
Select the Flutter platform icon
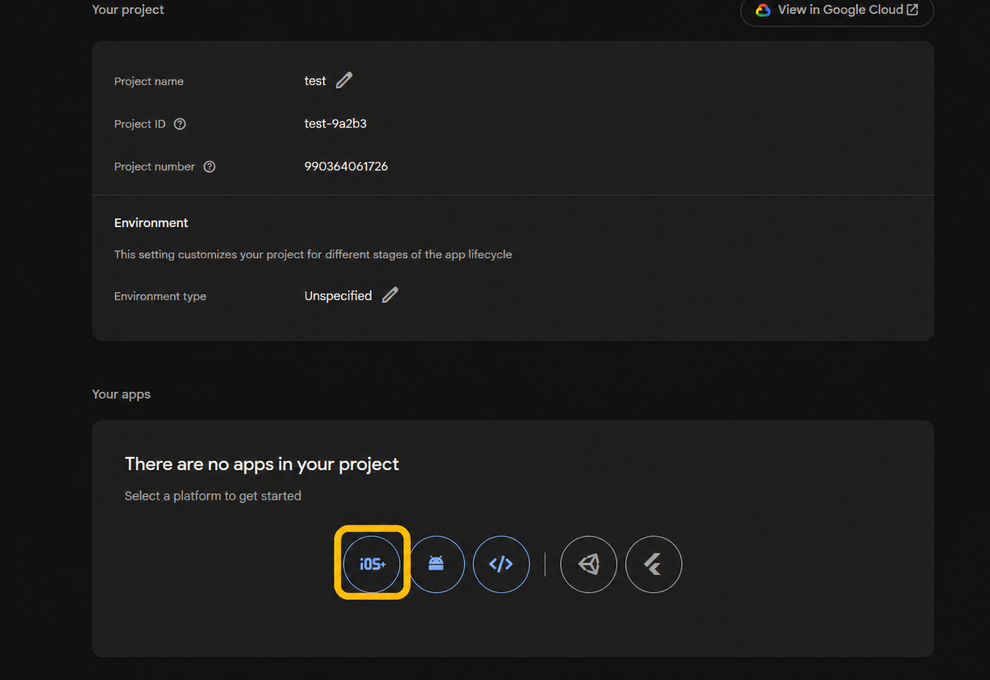[x=653, y=564]
